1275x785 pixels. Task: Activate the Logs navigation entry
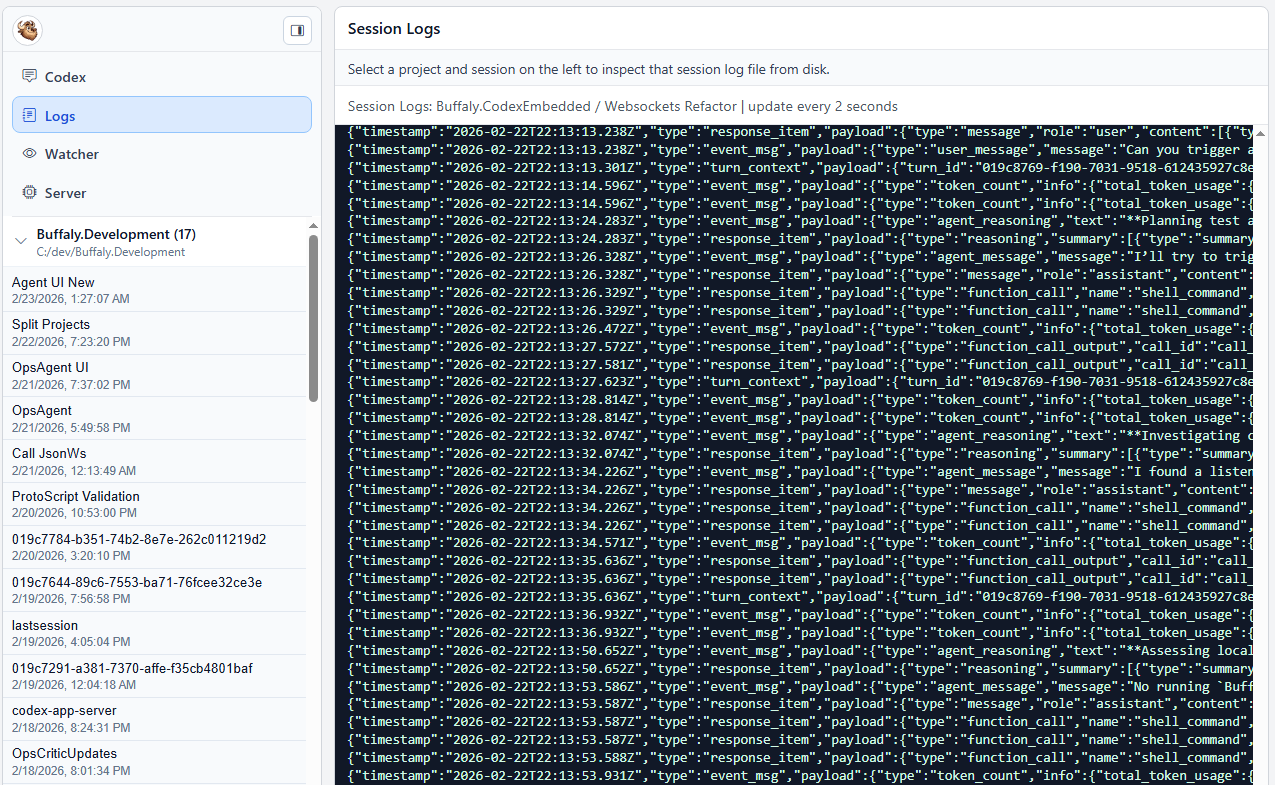pyautogui.click(x=58, y=115)
